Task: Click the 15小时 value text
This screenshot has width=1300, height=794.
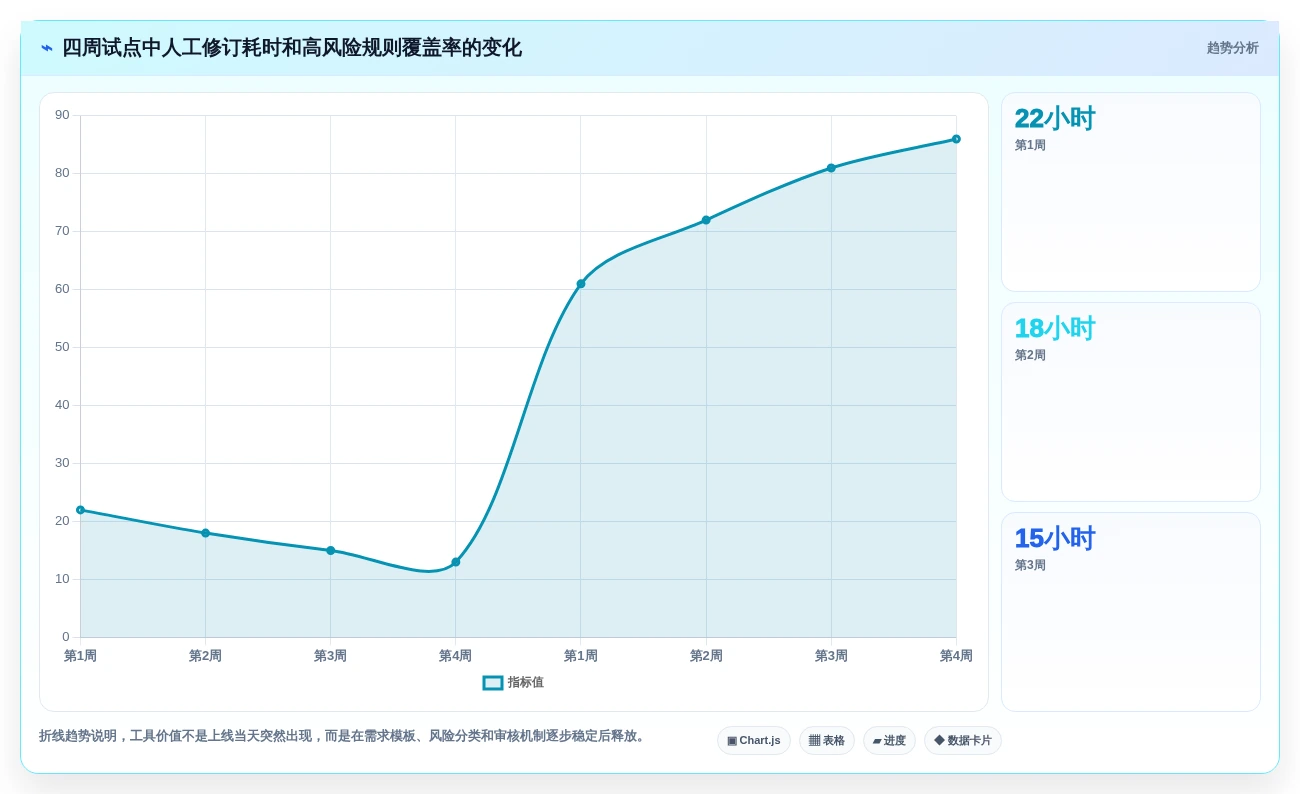Action: tap(1055, 538)
